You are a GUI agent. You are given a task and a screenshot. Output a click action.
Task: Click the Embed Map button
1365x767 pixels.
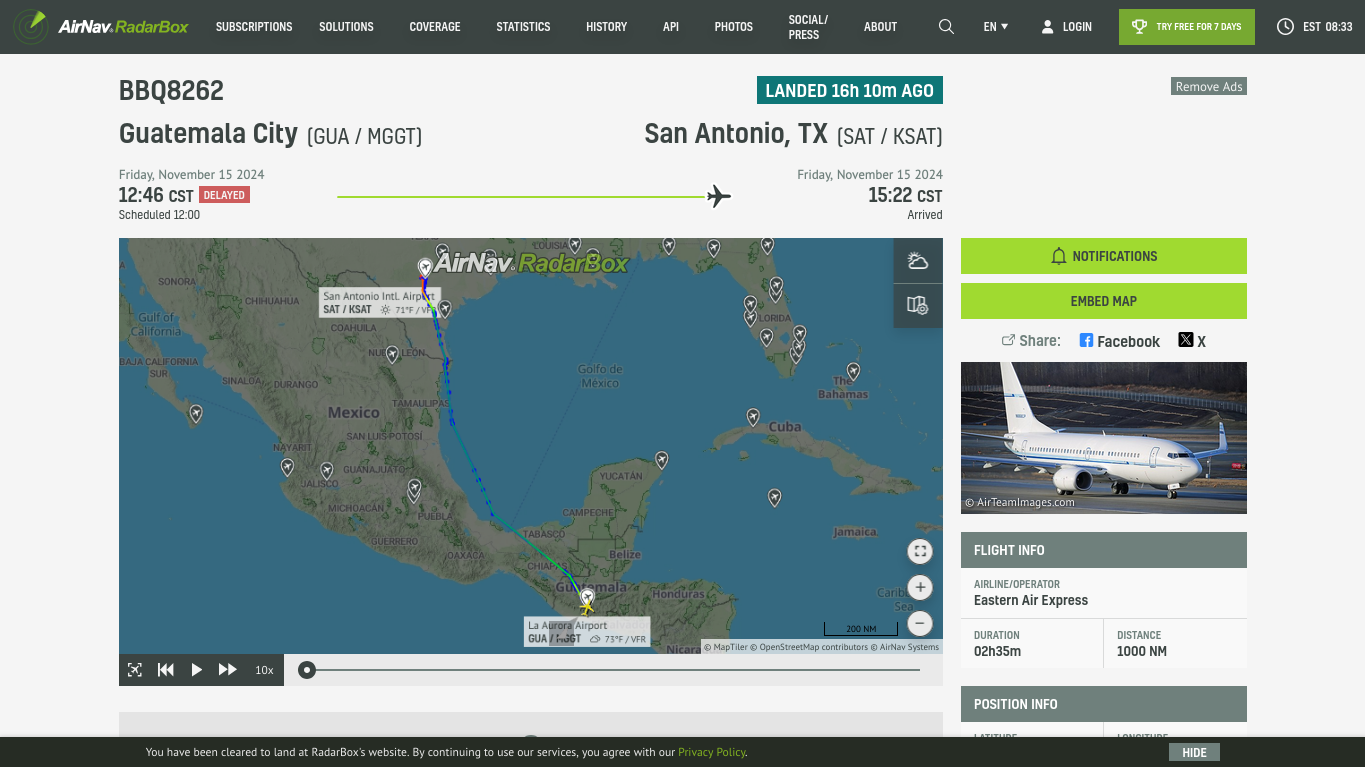1104,301
